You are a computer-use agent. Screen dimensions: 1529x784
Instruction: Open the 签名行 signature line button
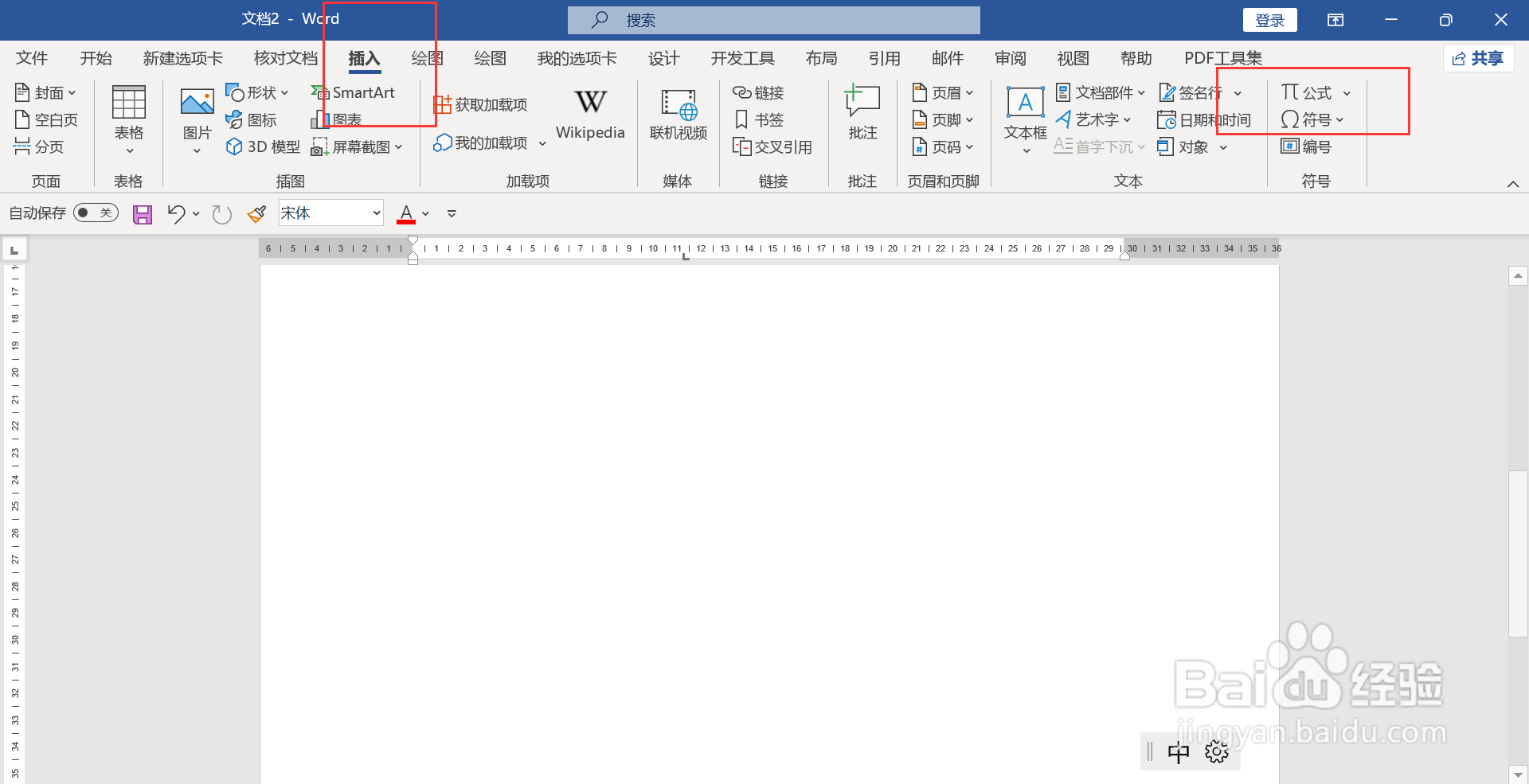1191,93
